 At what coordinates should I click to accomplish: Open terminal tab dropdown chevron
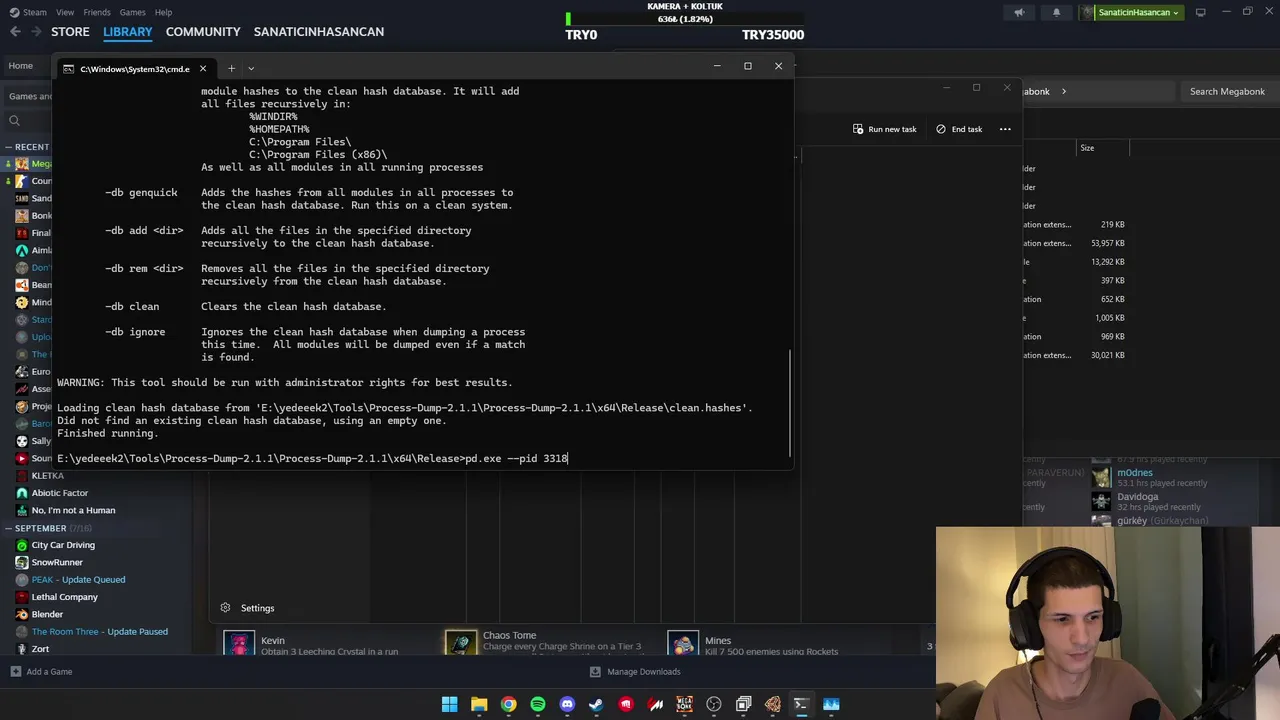[251, 68]
